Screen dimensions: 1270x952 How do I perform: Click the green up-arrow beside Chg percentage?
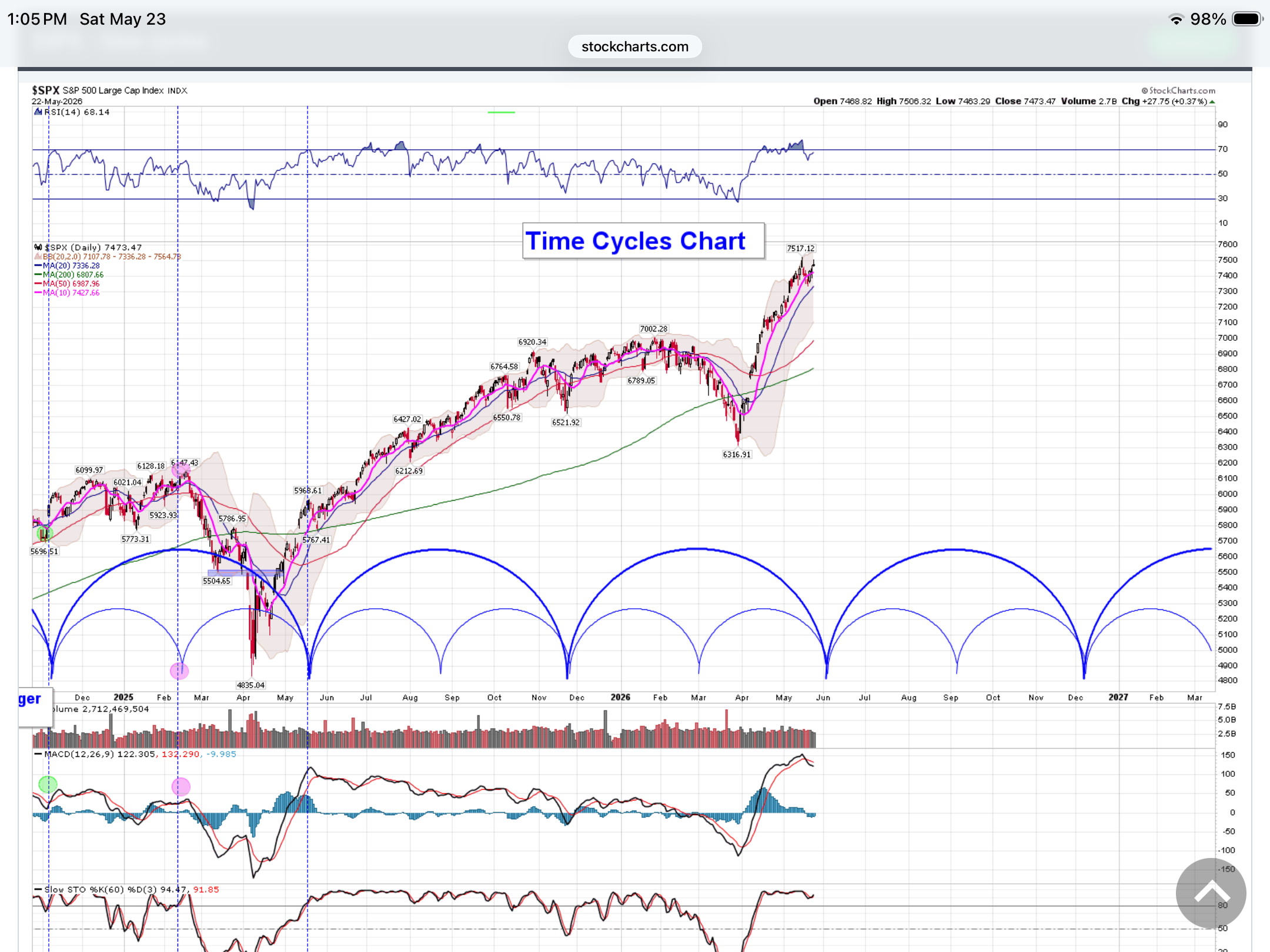(x=1212, y=102)
